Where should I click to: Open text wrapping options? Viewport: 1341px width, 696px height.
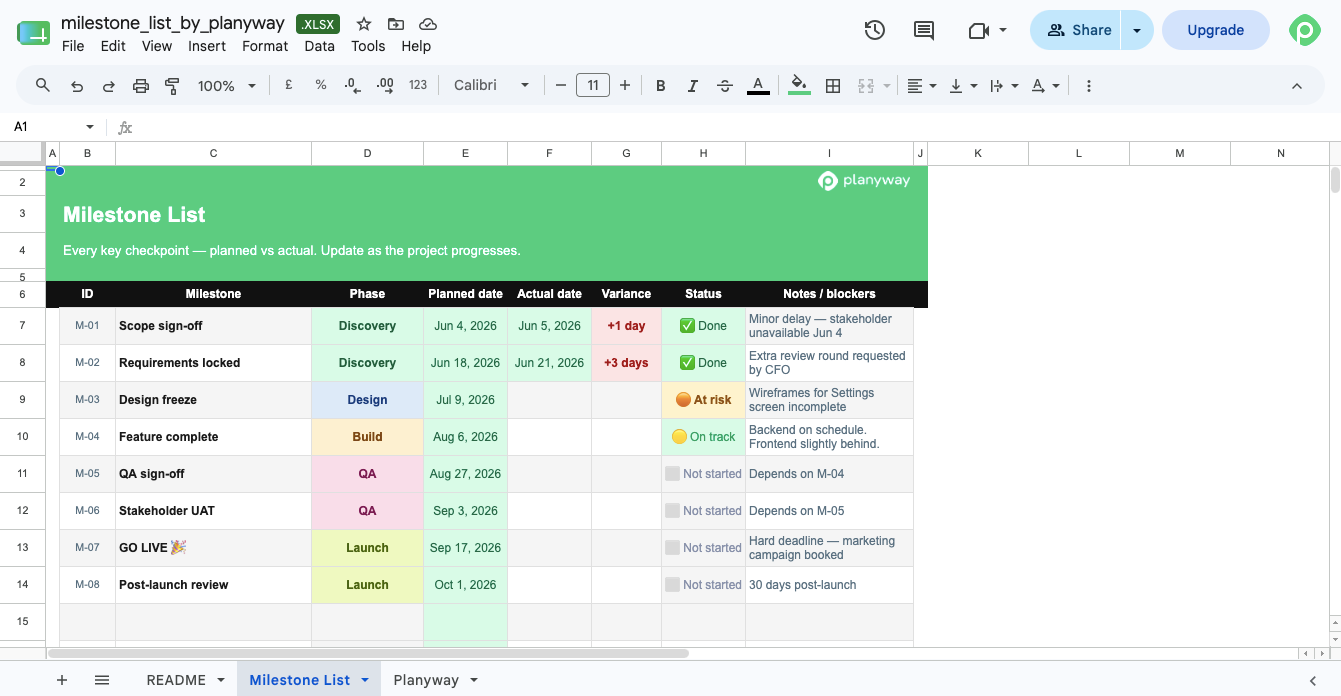pos(1004,86)
